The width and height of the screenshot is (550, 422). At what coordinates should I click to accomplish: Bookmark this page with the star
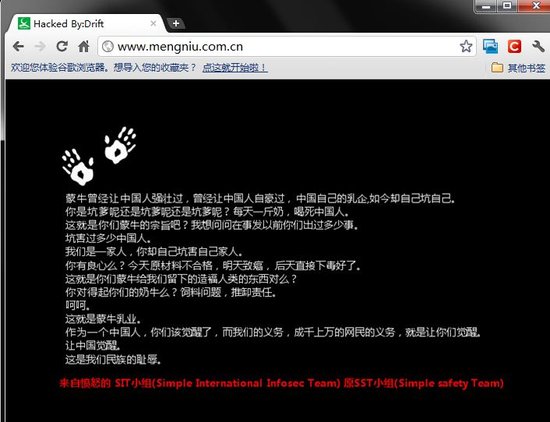466,46
